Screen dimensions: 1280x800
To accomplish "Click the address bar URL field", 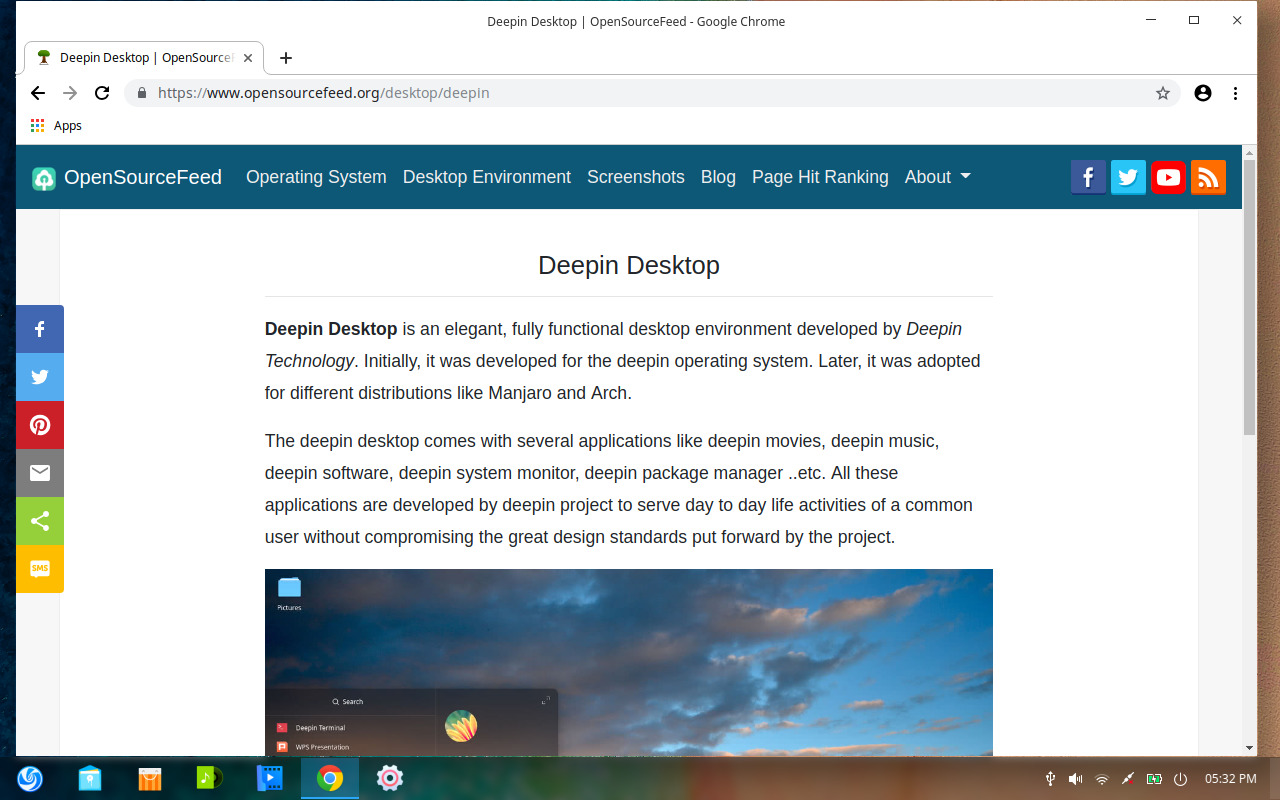I will coord(640,93).
